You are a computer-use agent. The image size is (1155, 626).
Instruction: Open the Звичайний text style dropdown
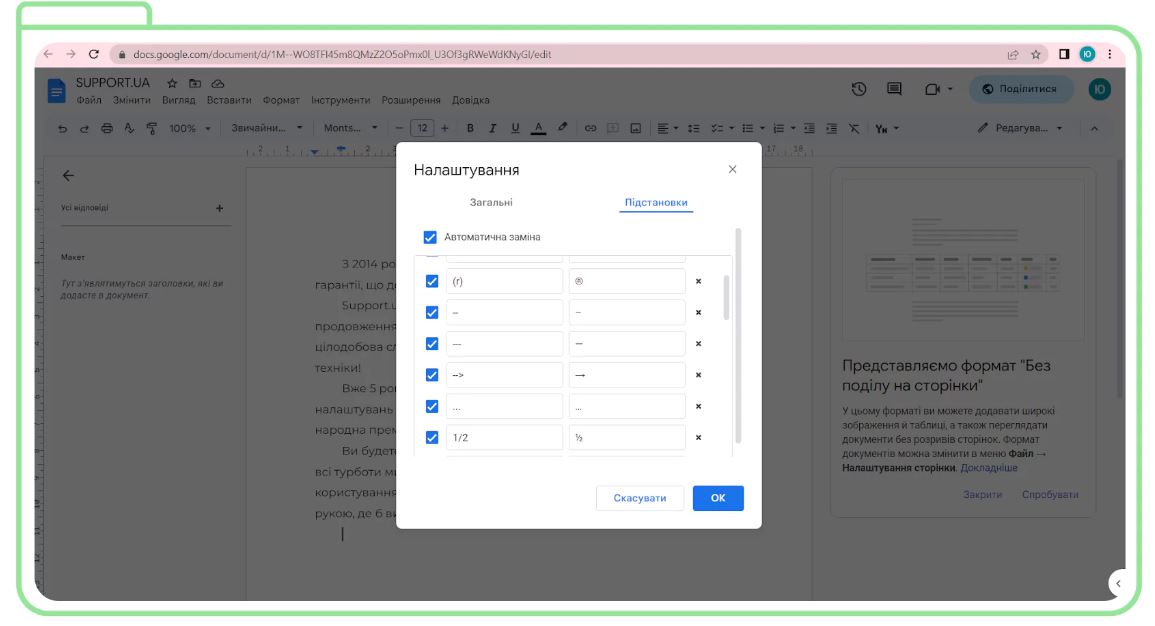(x=267, y=128)
